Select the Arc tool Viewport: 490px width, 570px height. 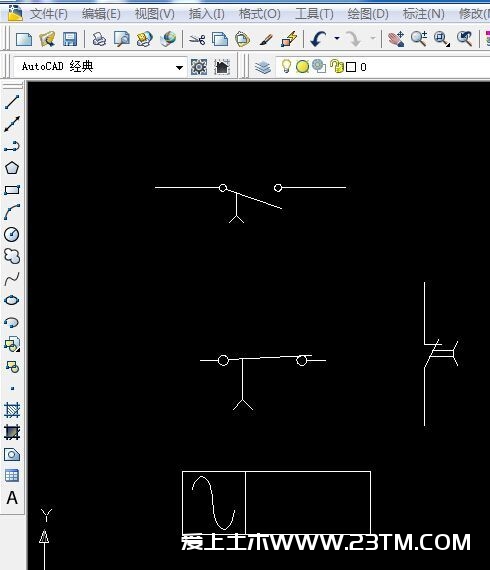(x=12, y=212)
